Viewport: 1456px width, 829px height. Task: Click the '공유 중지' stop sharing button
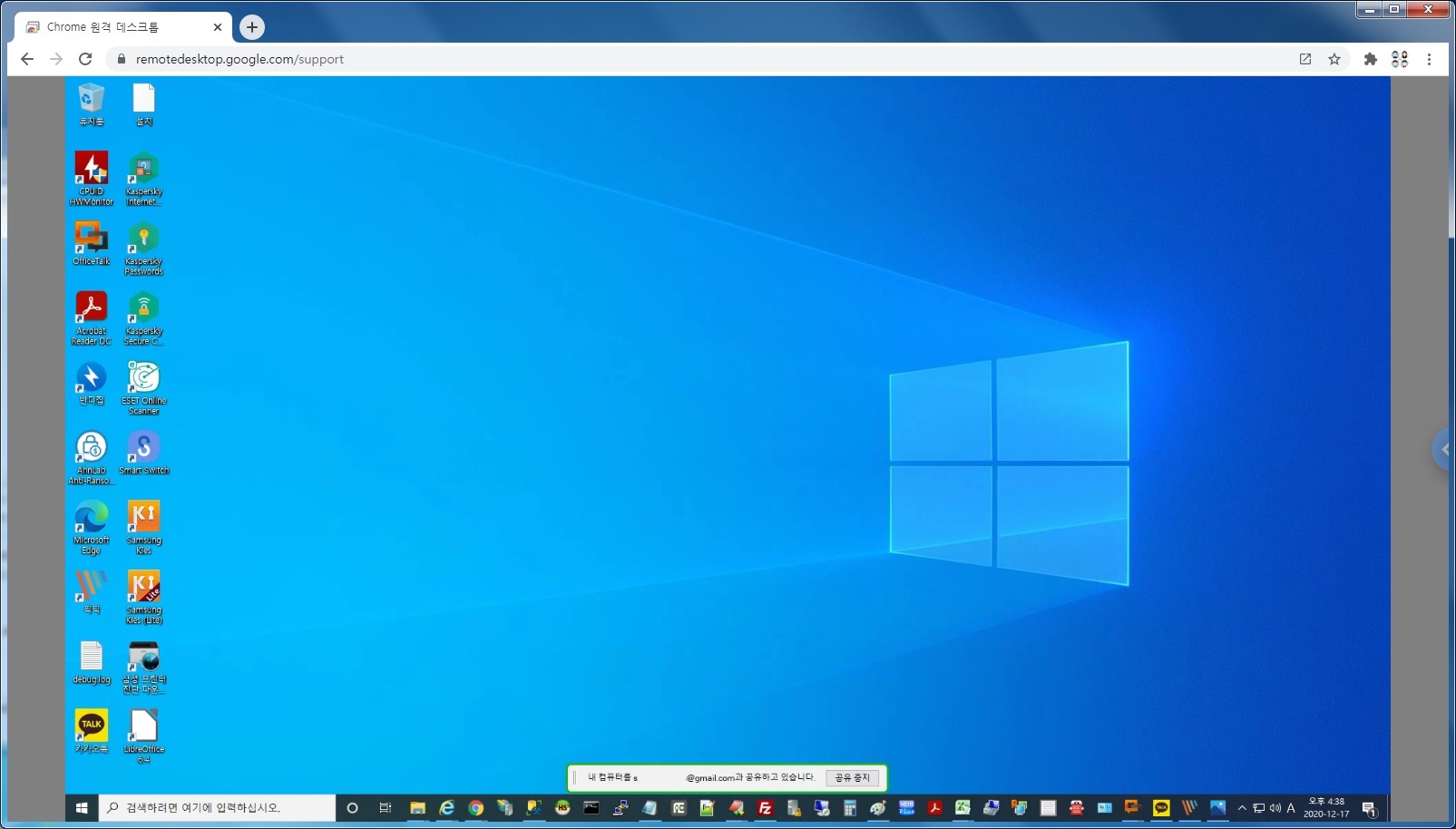[x=852, y=778]
